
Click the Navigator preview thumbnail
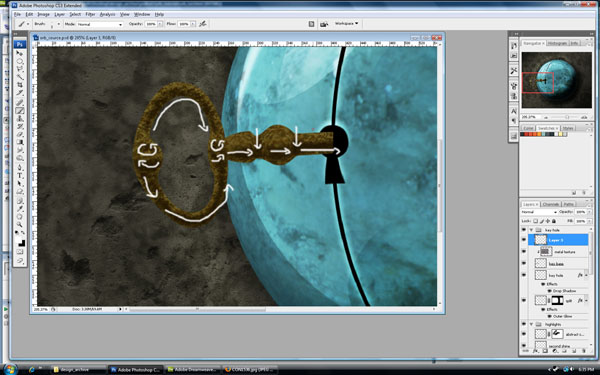[556, 80]
